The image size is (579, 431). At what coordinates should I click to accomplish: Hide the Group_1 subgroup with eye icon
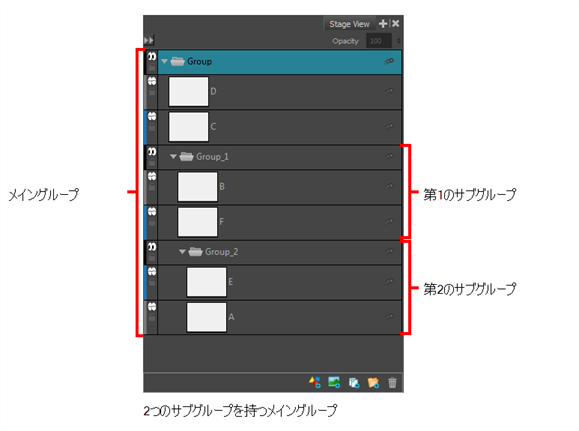152,151
